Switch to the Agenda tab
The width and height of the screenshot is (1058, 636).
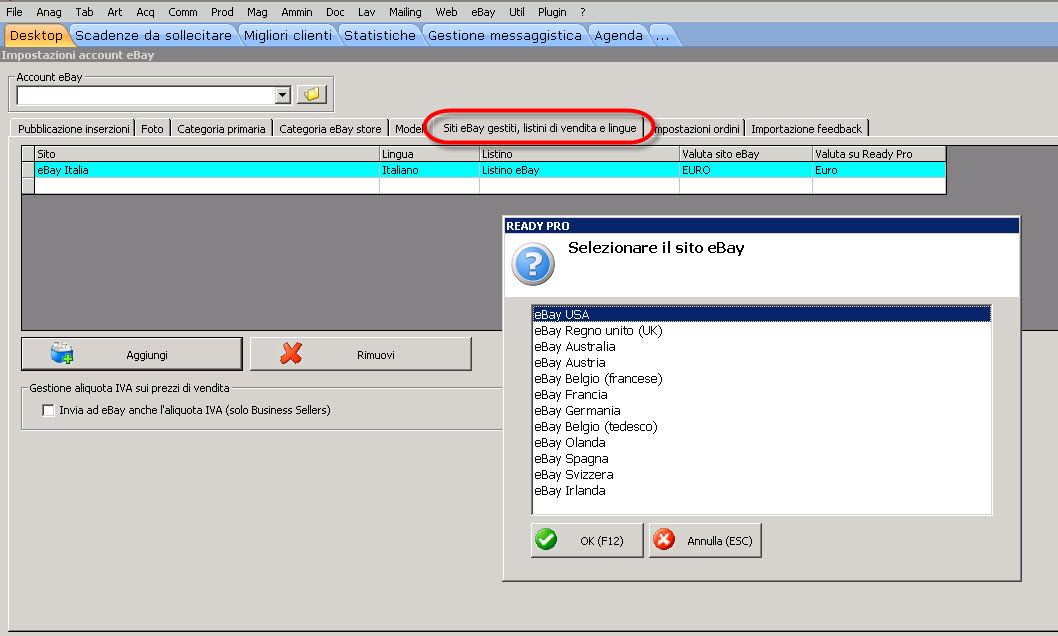pyautogui.click(x=618, y=35)
